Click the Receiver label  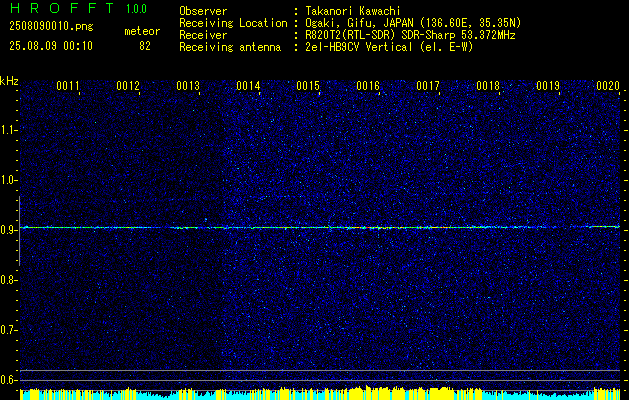(203, 35)
